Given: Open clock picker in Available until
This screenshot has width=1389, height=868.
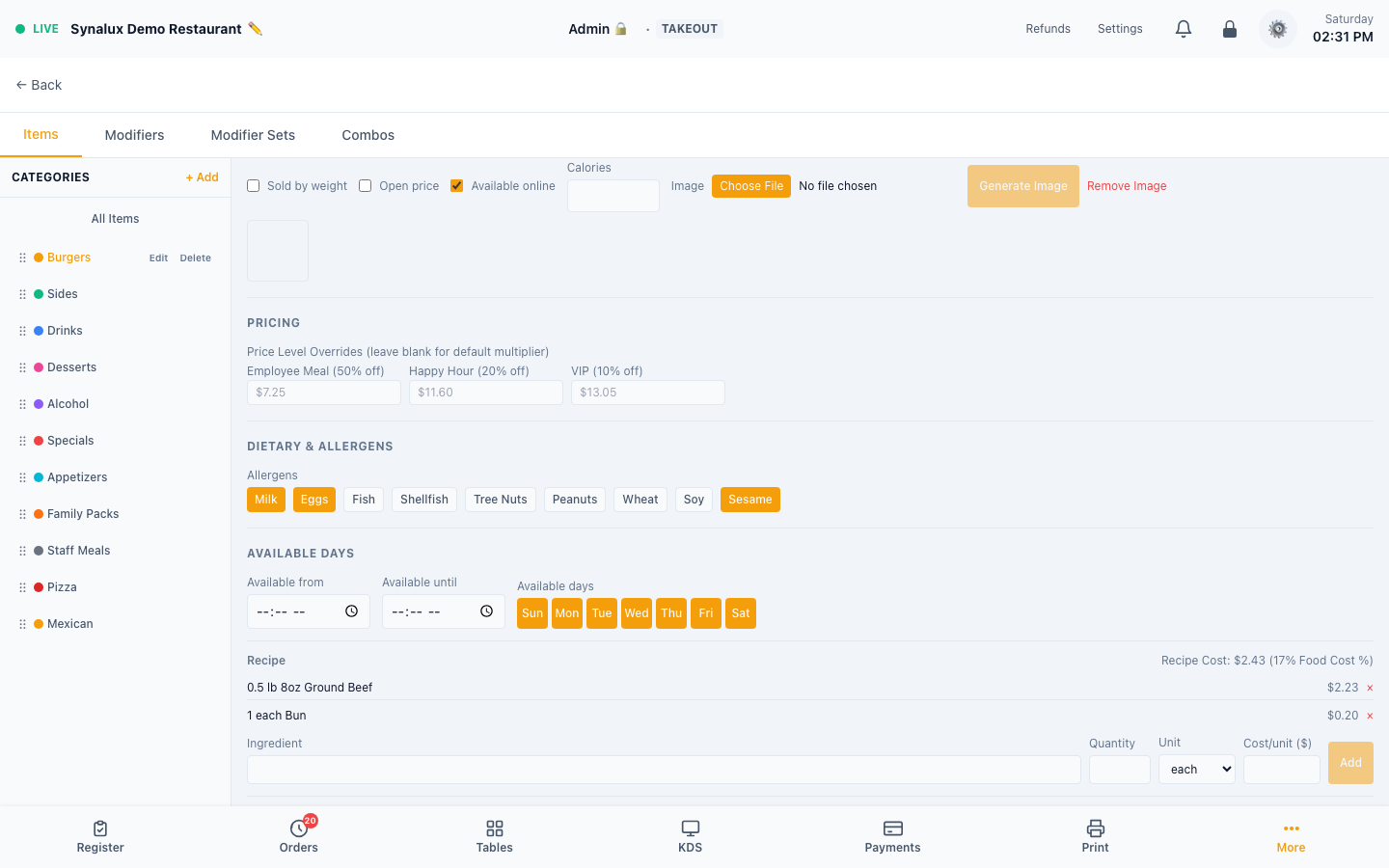Looking at the screenshot, I should click(487, 611).
